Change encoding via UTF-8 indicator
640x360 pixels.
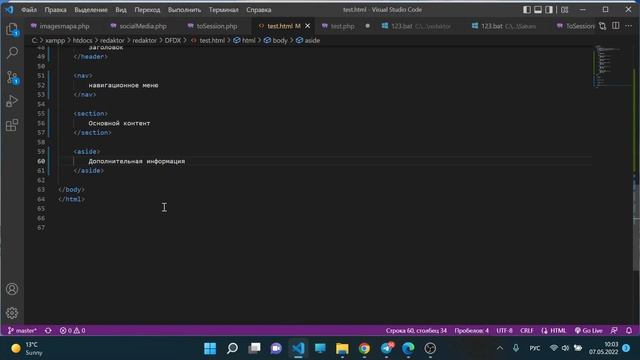coord(504,330)
